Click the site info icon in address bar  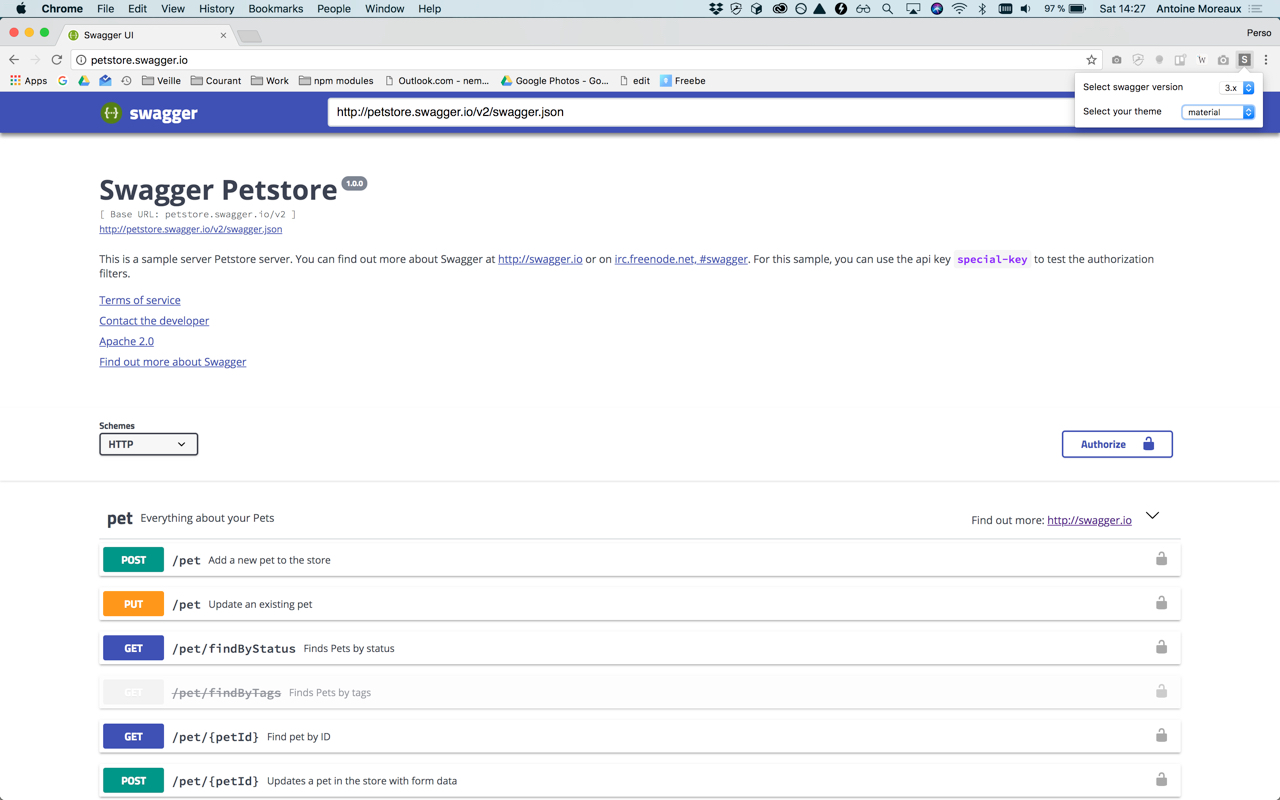(81, 60)
